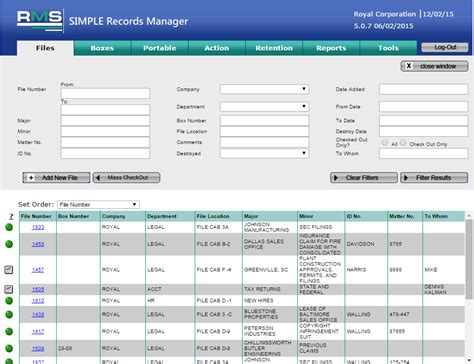The height and width of the screenshot is (364, 474).
Task: Click the Log-Out button
Action: (445, 47)
